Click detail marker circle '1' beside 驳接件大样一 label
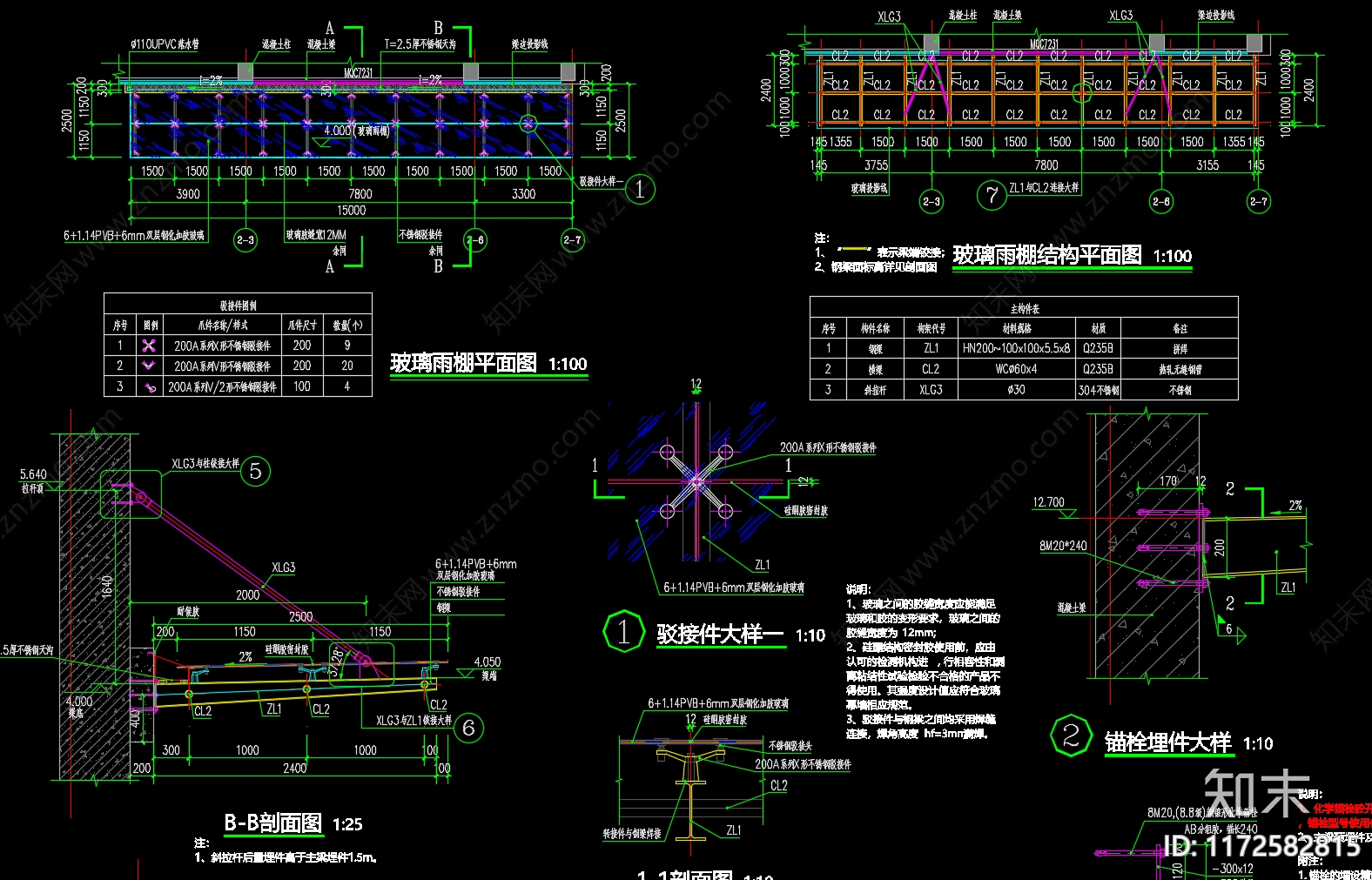Image resolution: width=1372 pixels, height=880 pixels. (640, 189)
